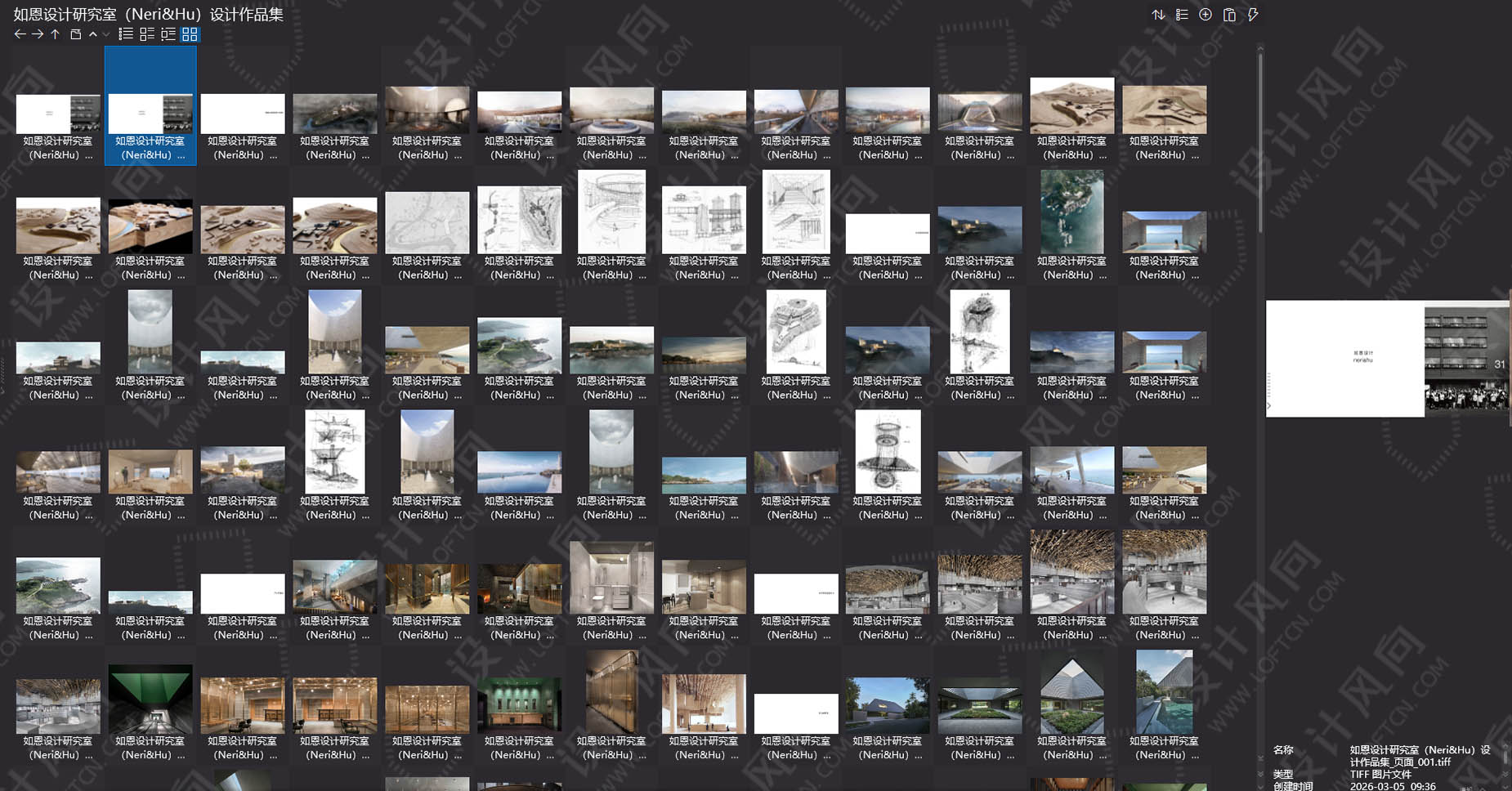Screen dimensions: 1512x791
Task: Switch to tile view mode
Action: tap(148, 34)
